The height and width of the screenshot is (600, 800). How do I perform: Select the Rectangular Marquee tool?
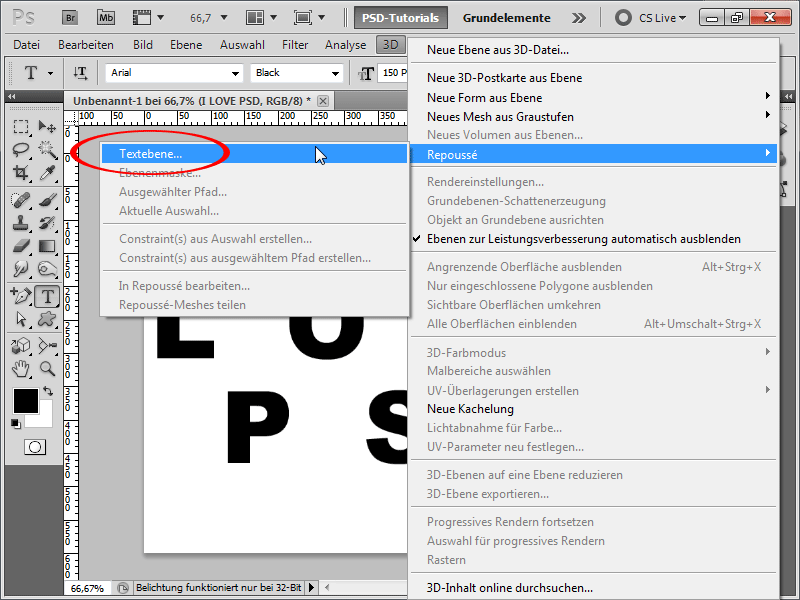[21, 127]
